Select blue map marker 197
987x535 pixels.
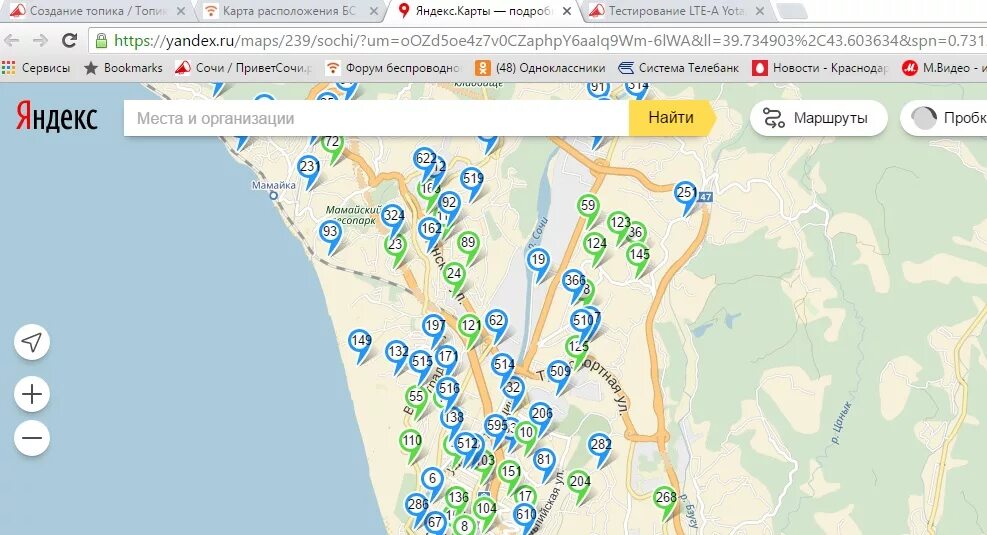(x=434, y=327)
